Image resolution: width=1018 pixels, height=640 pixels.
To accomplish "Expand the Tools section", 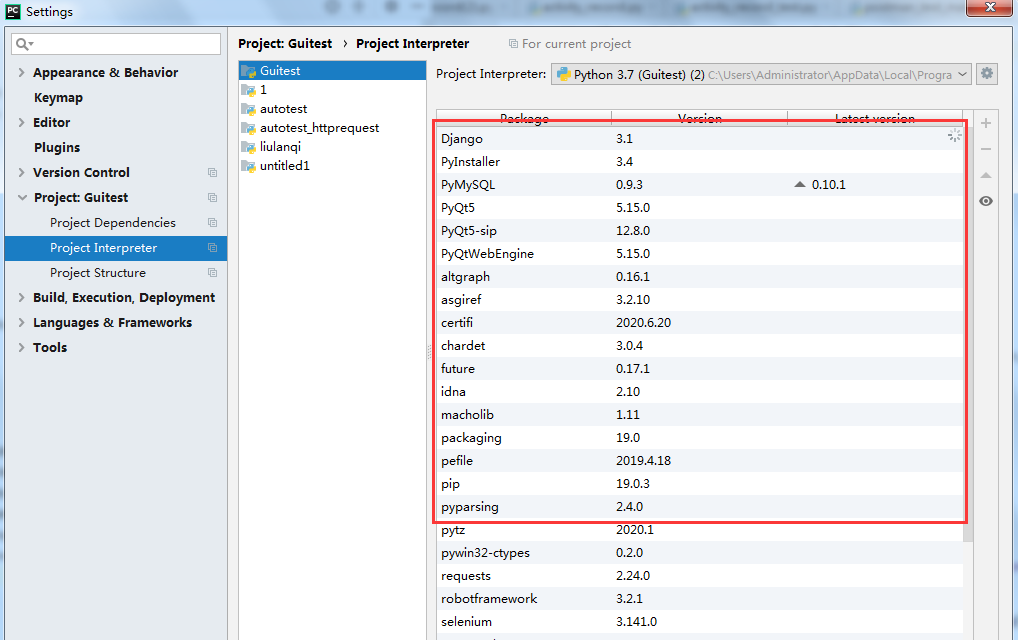I will coord(21,347).
